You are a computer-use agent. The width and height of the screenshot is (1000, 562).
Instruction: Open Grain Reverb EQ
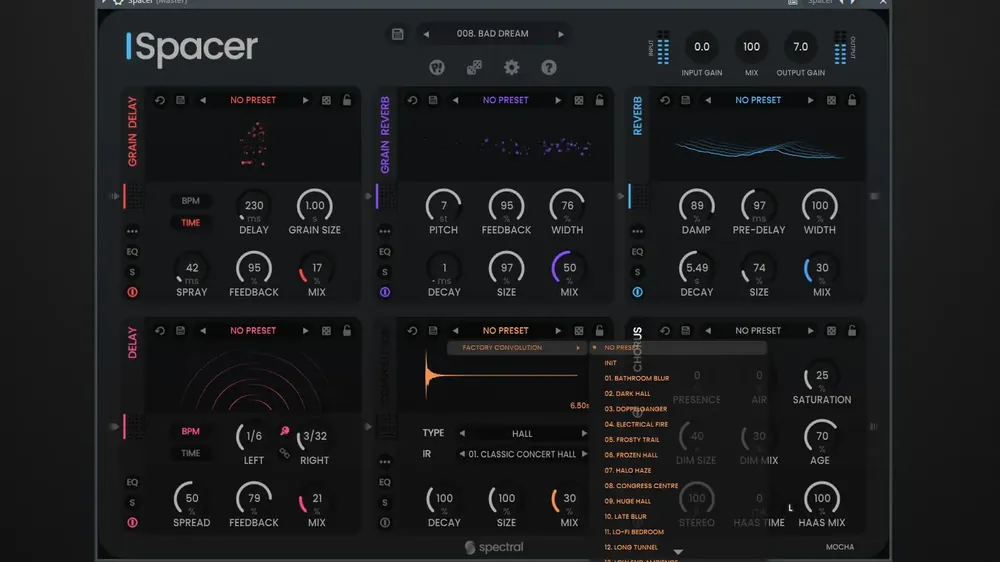coord(385,251)
